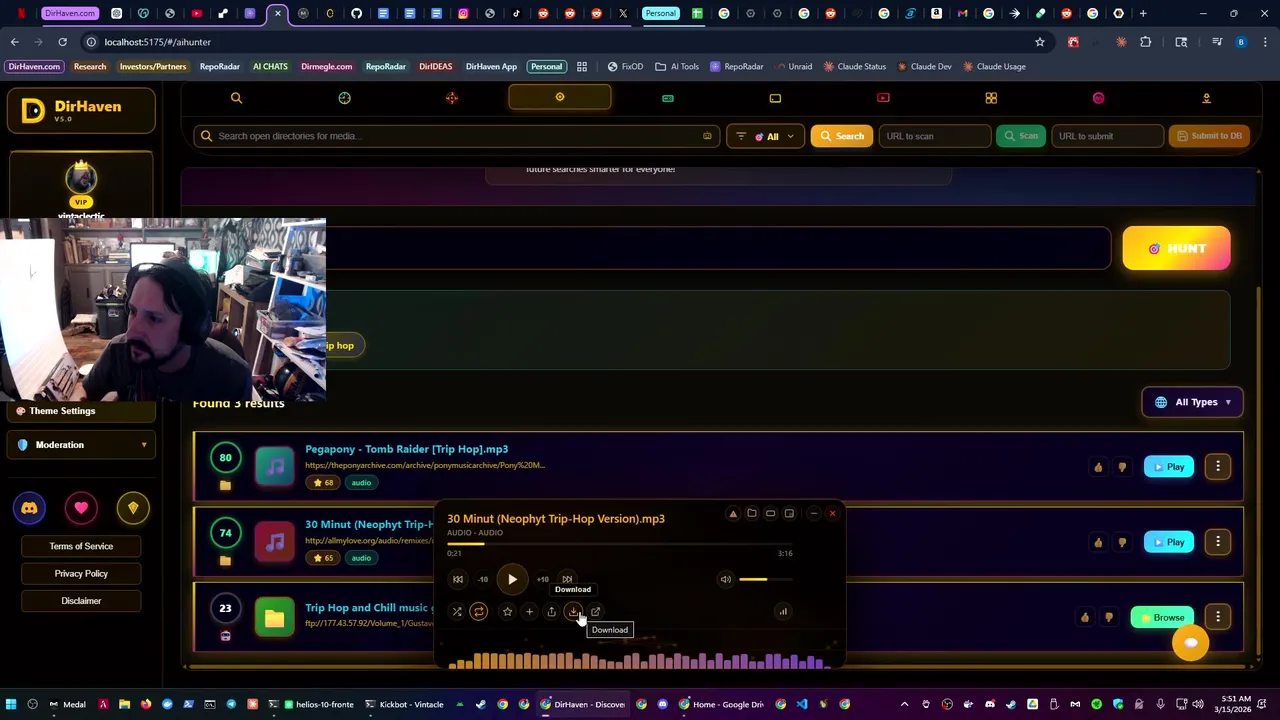
Task: Open the red crosshair tab in top navigation
Action: [452, 98]
